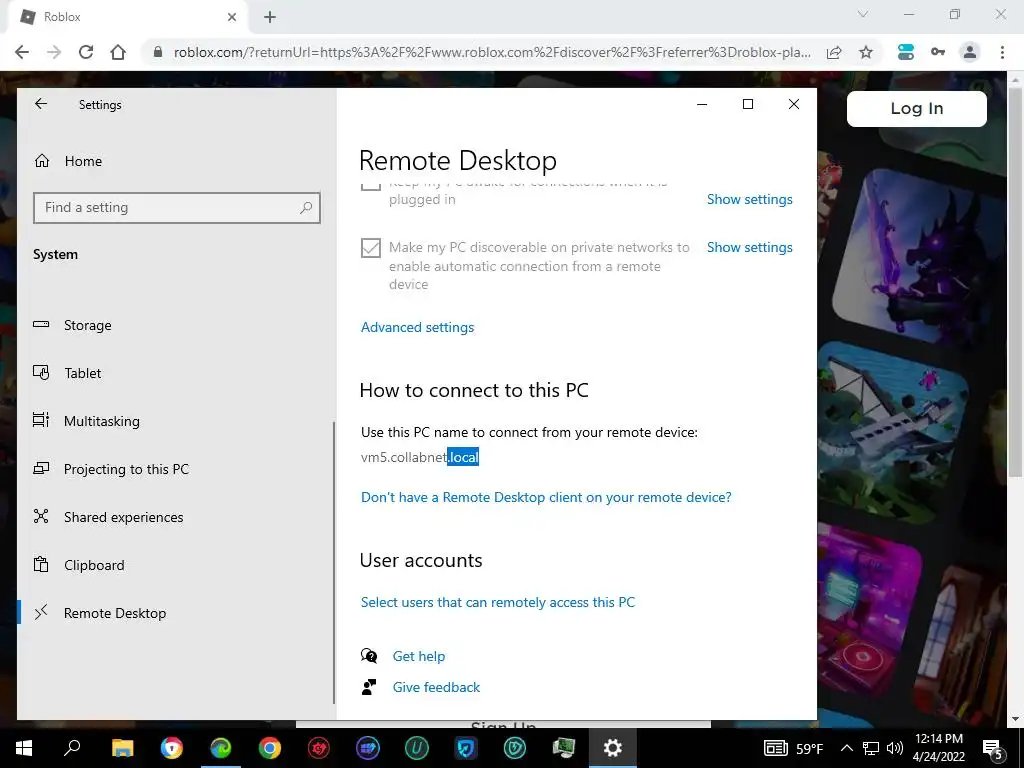Select Remote Desktop in sidebar
This screenshot has height=768, width=1024.
(x=115, y=613)
